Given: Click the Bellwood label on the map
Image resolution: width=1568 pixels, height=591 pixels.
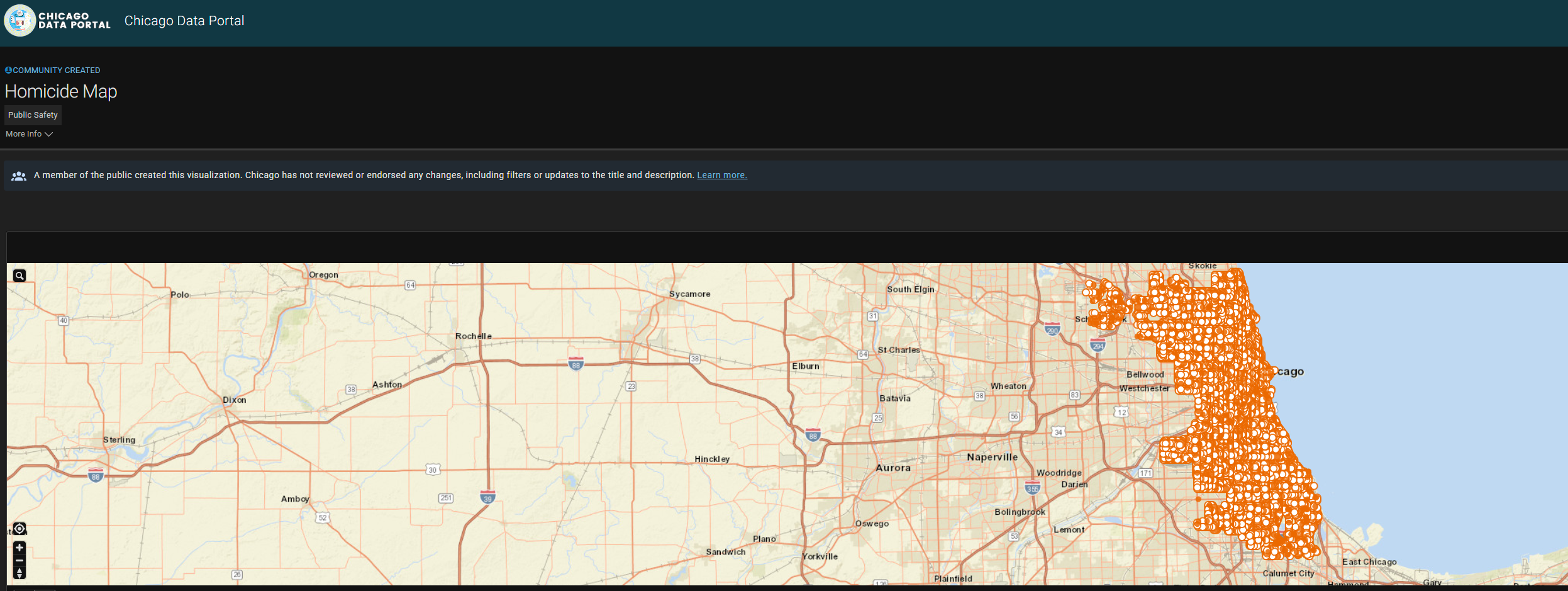Looking at the screenshot, I should click(x=1145, y=374).
